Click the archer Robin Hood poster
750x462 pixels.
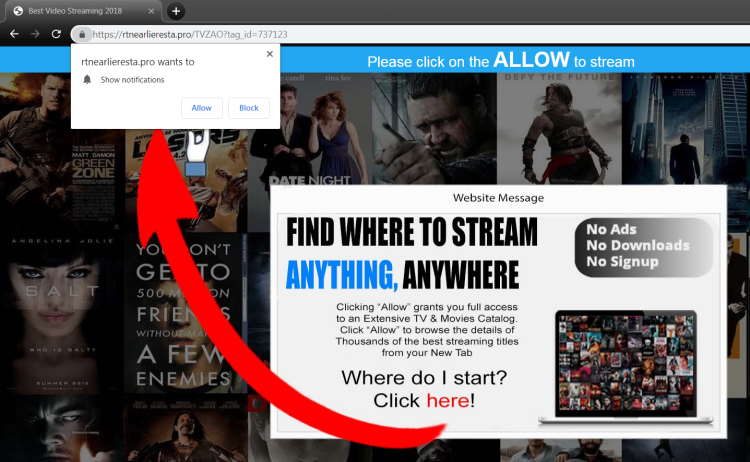coord(433,129)
